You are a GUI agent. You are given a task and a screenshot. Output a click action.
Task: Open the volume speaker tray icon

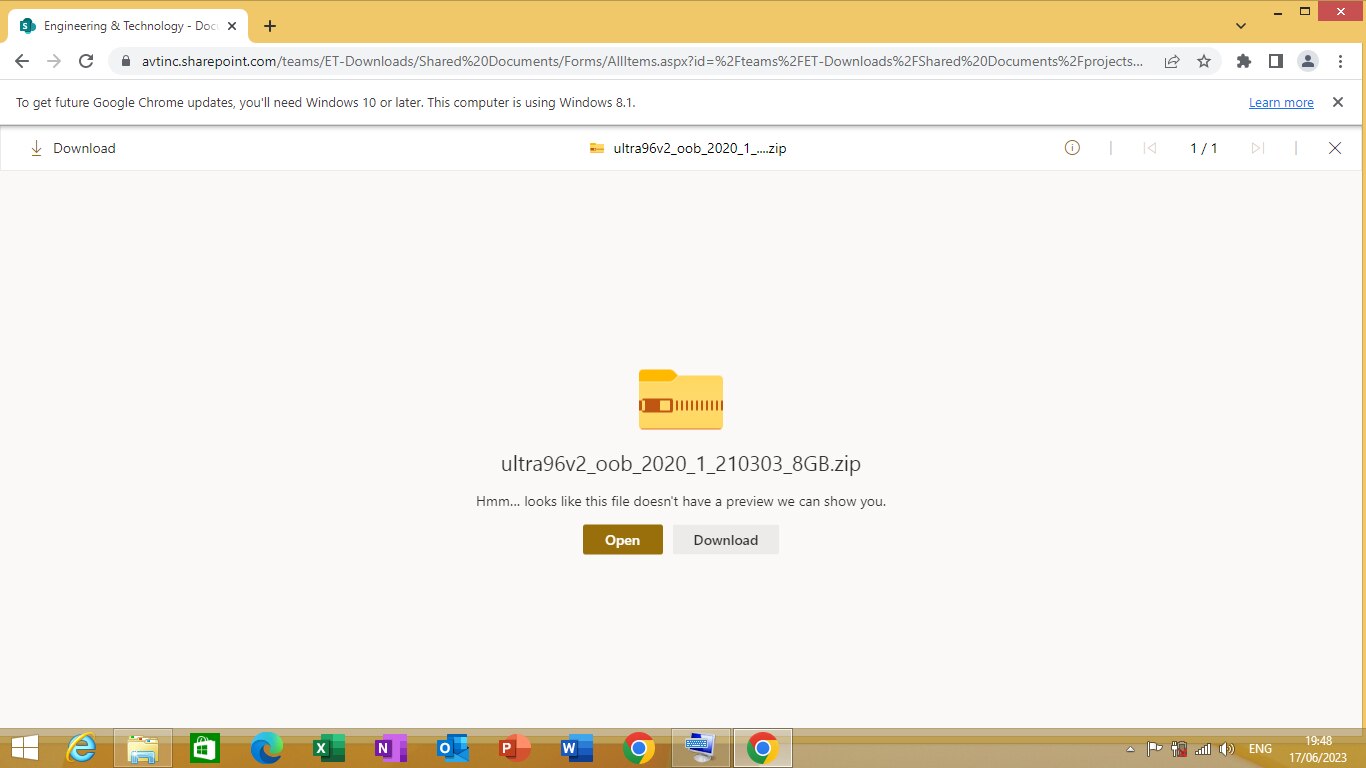(x=1227, y=749)
